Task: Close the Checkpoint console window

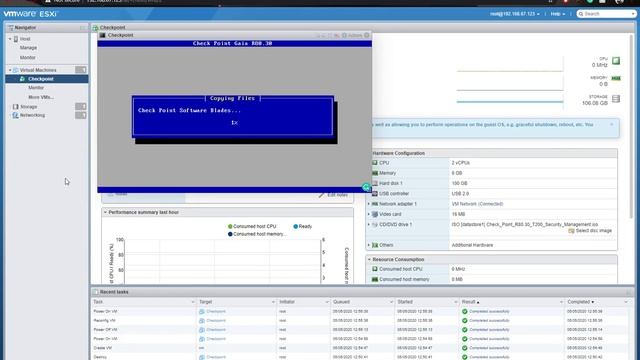Action: [367, 36]
